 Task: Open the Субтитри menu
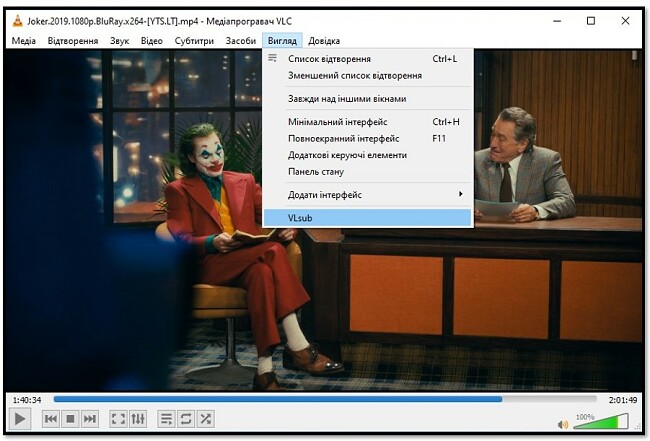pos(194,41)
